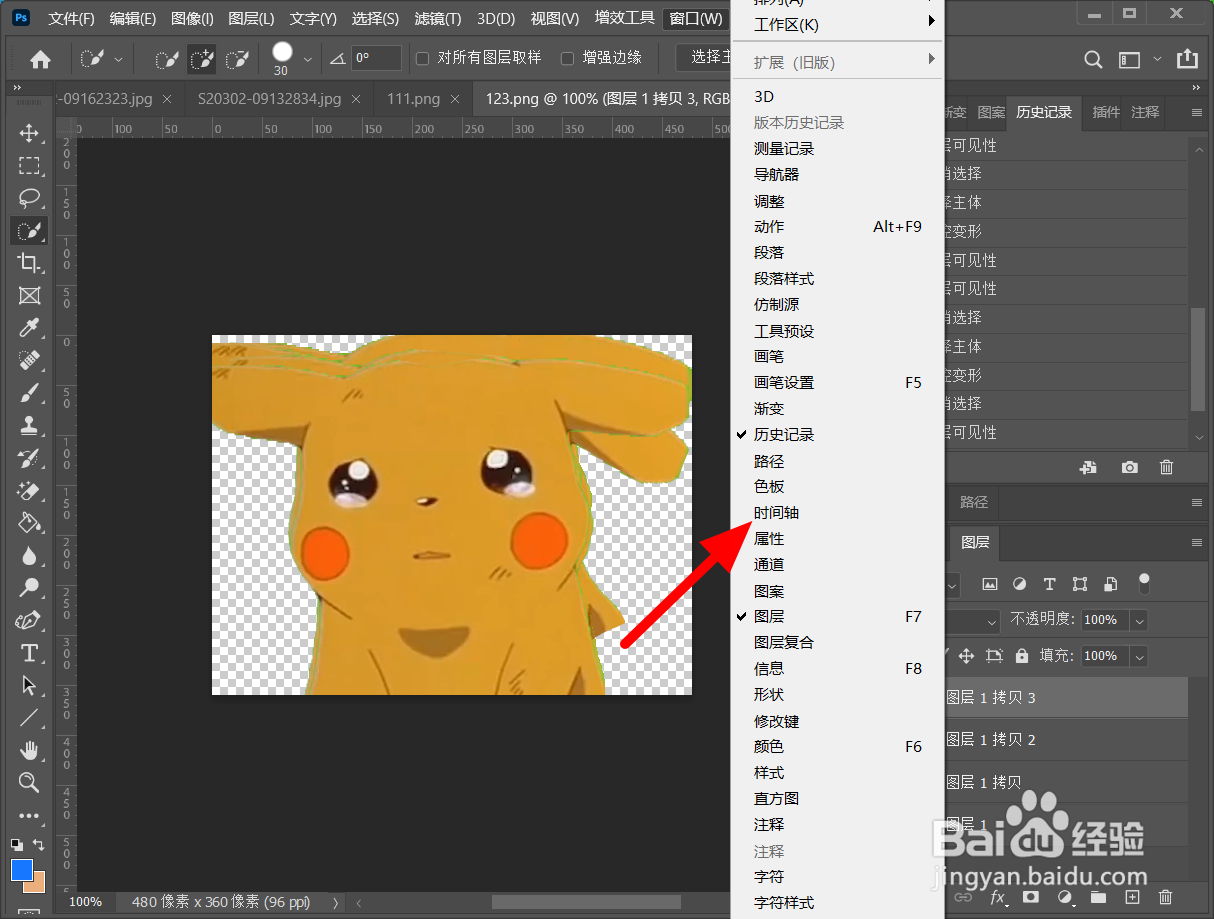Prevent auto-nesting into artboards lock
Viewport: 1214px width, 919px height.
coord(994,656)
